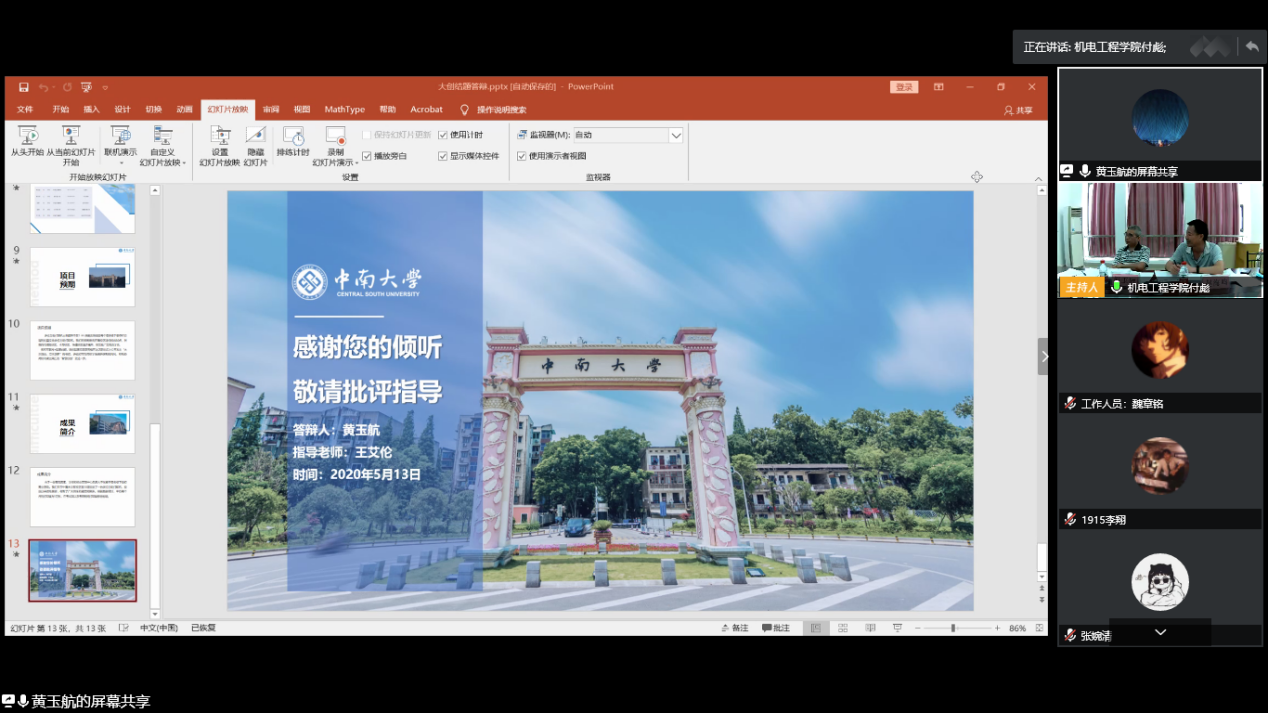Click the Notes (备注) button in status bar

[734, 628]
